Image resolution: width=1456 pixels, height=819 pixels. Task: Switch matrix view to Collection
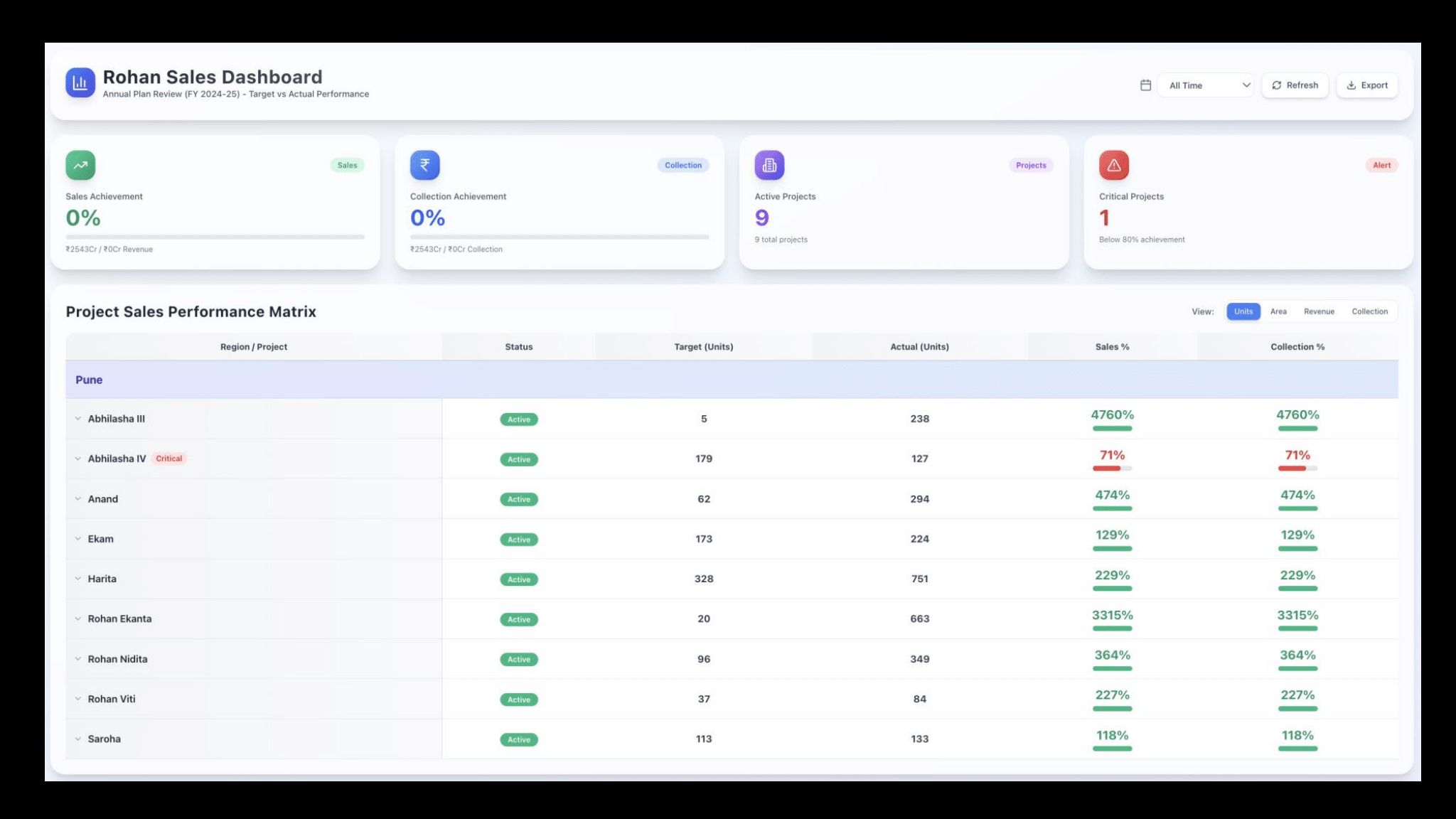click(1369, 311)
